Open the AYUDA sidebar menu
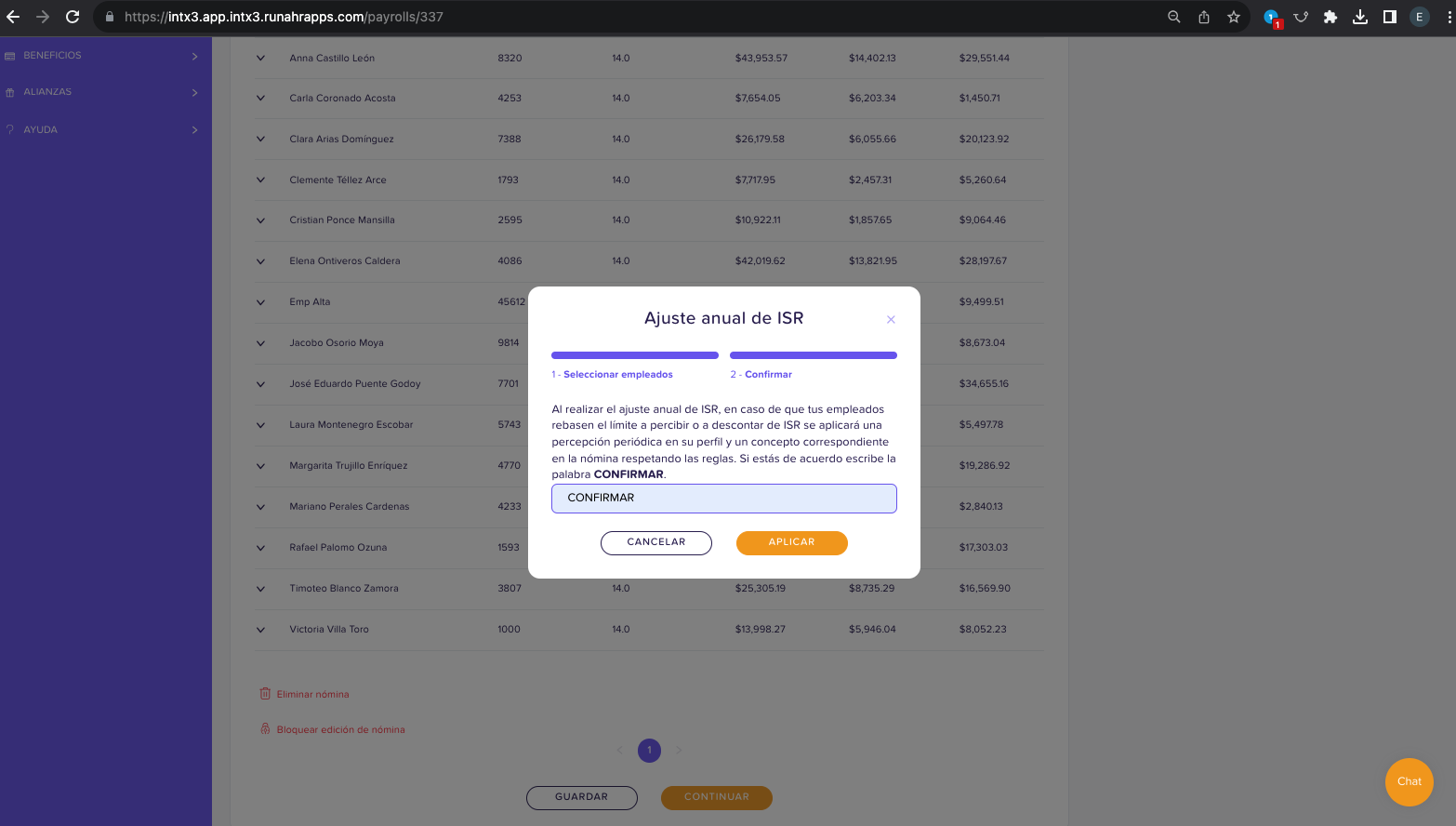Screen dimensions: 1456x826 click(101, 129)
